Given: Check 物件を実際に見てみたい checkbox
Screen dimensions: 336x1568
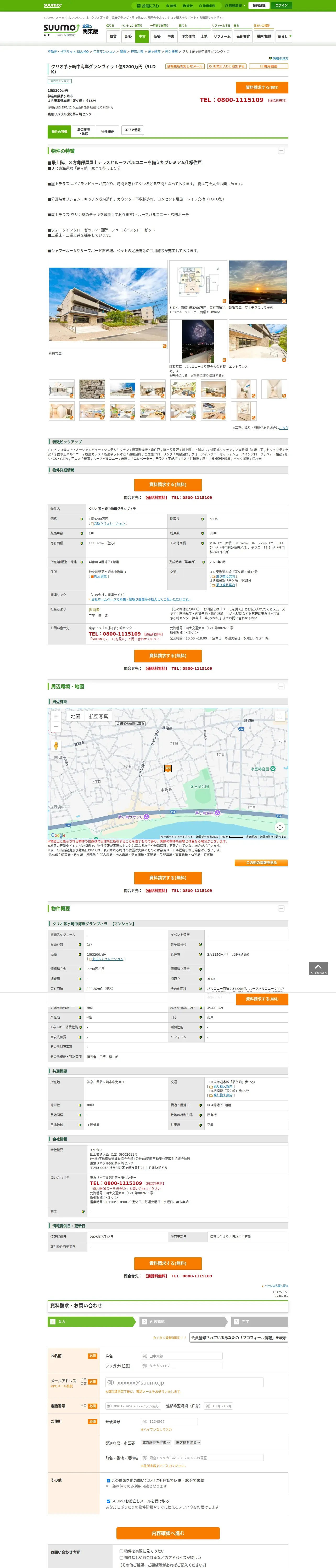Looking at the screenshot, I should click(x=121, y=1551).
